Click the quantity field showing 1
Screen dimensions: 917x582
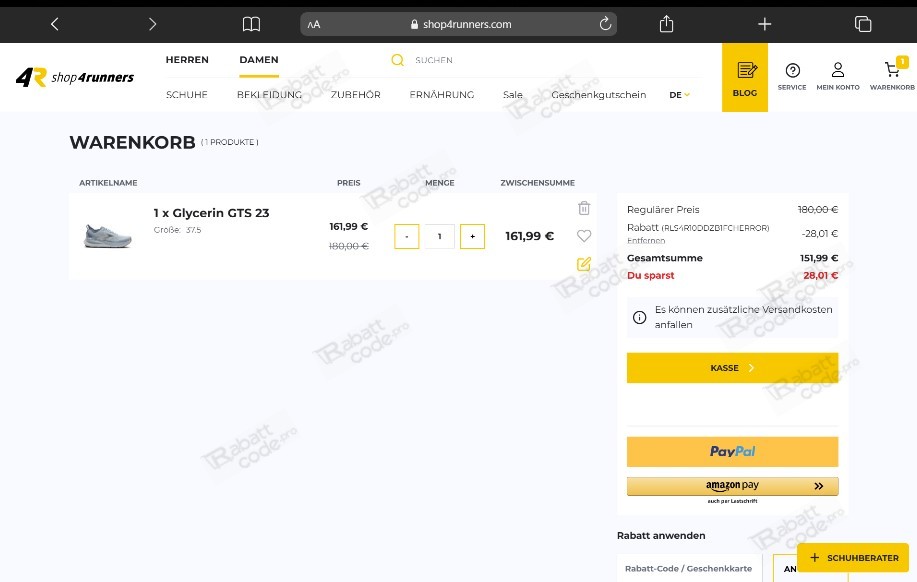tap(440, 236)
